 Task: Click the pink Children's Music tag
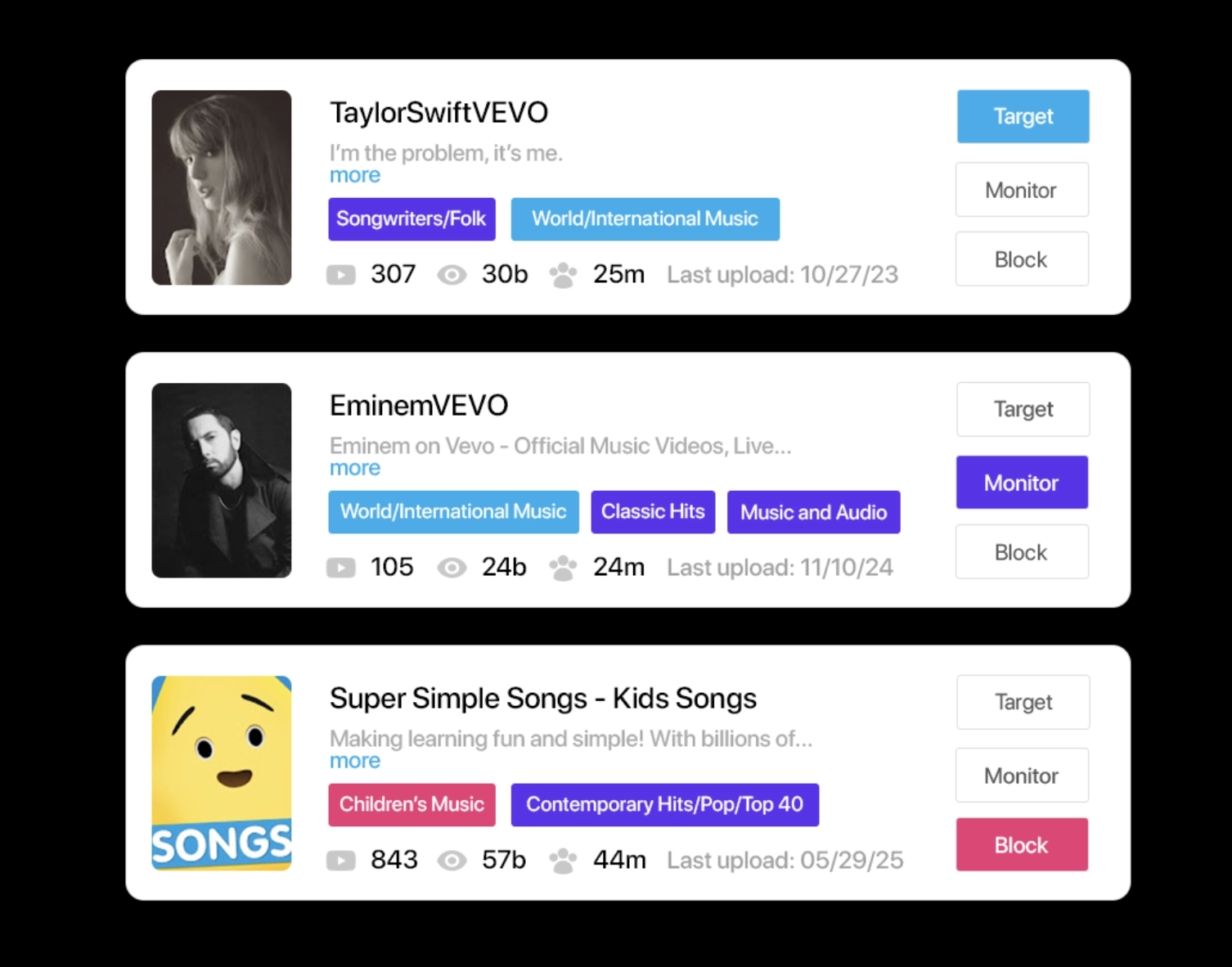click(411, 805)
